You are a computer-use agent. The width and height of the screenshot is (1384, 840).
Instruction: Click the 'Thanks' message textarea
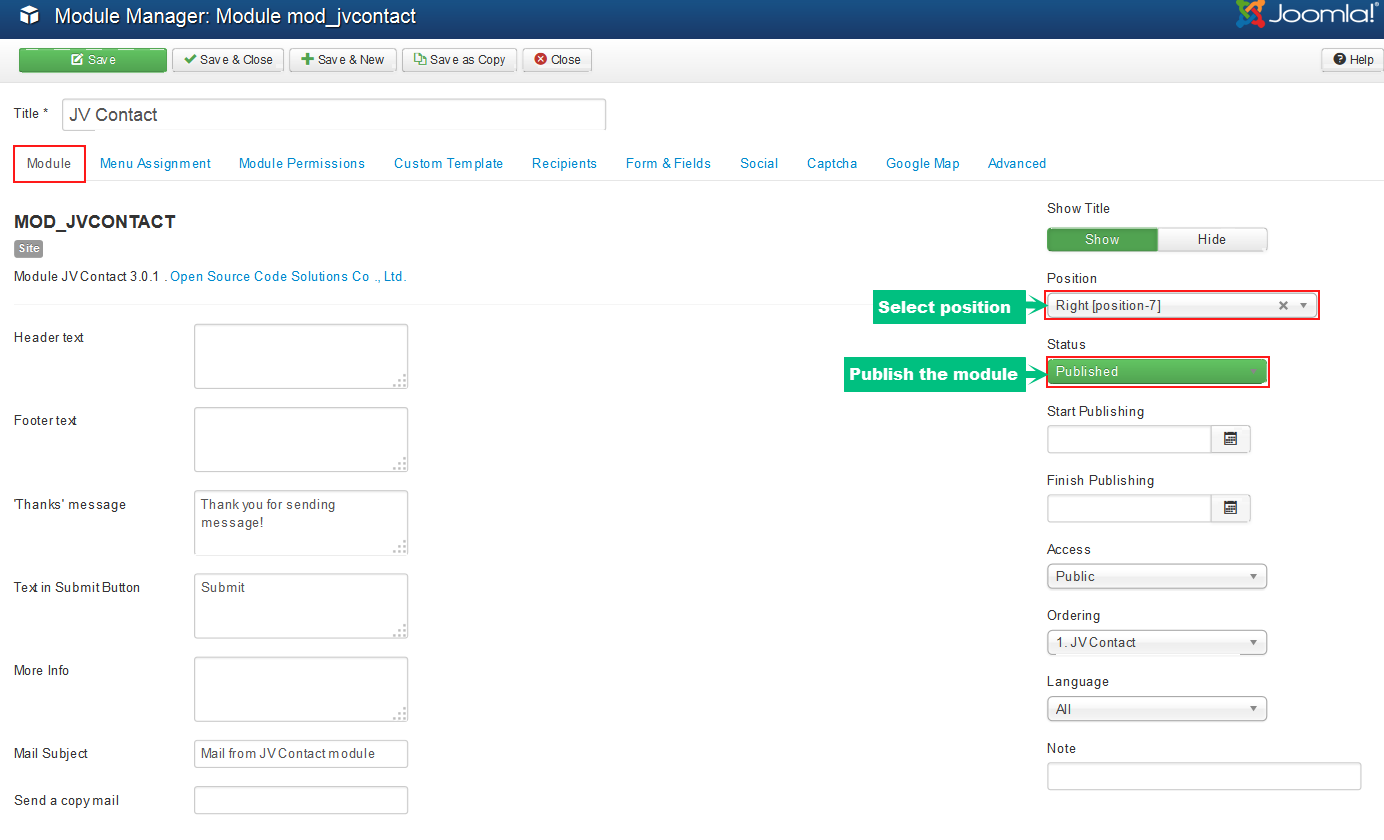point(301,522)
